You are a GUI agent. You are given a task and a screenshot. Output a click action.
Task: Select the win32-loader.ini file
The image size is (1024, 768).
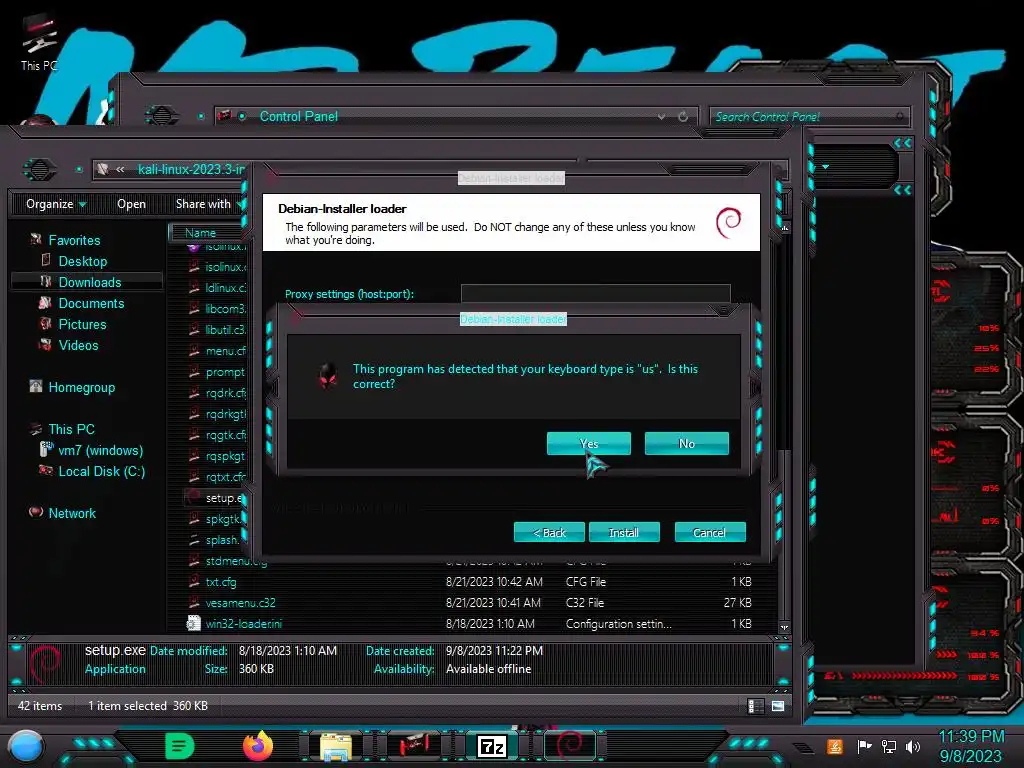click(244, 624)
